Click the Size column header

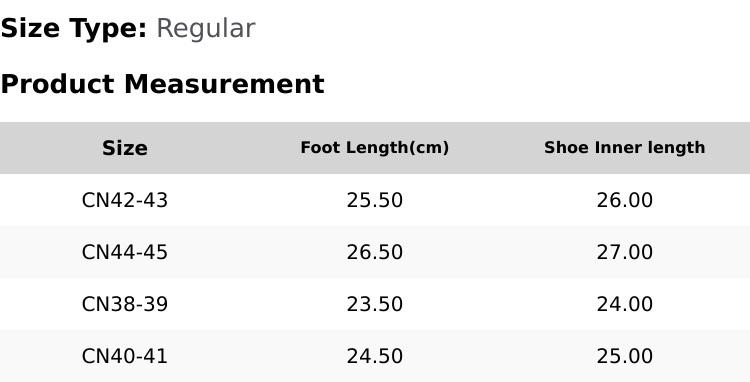(x=125, y=148)
